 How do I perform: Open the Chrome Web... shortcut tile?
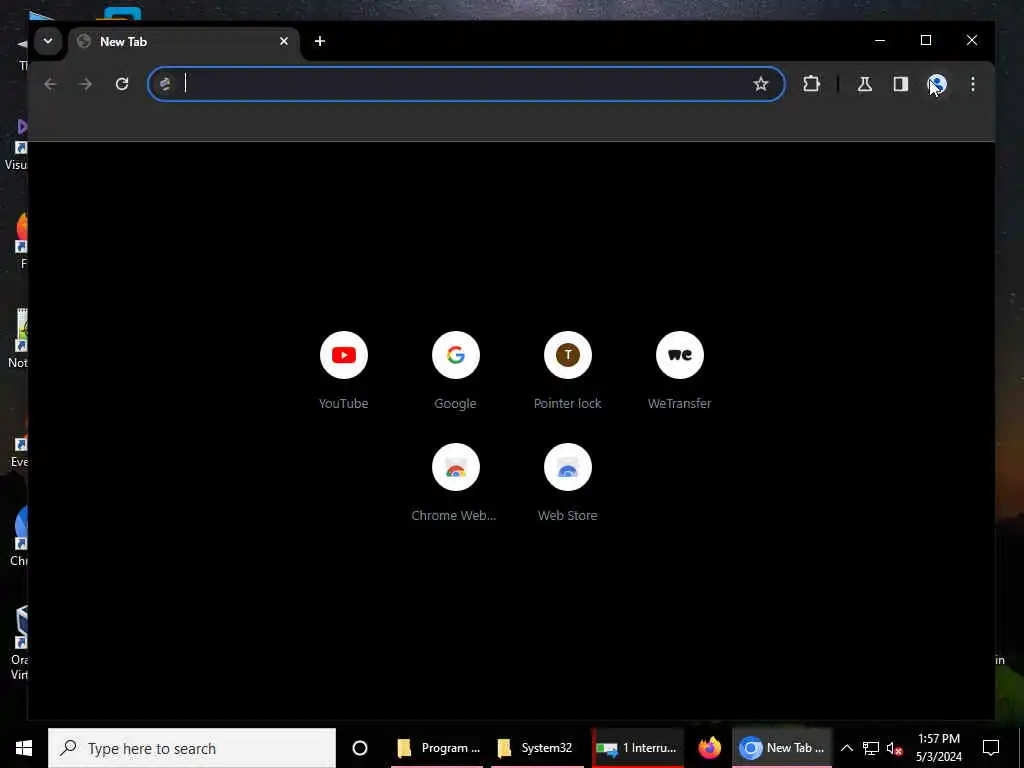click(455, 482)
